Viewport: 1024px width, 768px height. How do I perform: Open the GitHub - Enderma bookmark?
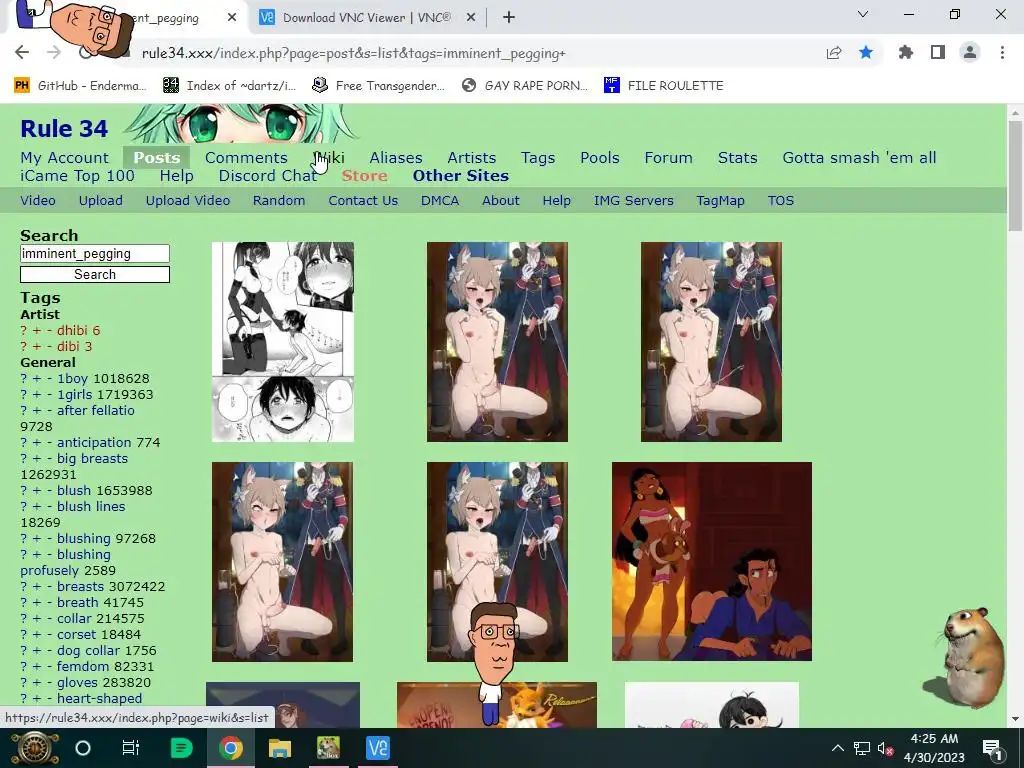tap(80, 86)
